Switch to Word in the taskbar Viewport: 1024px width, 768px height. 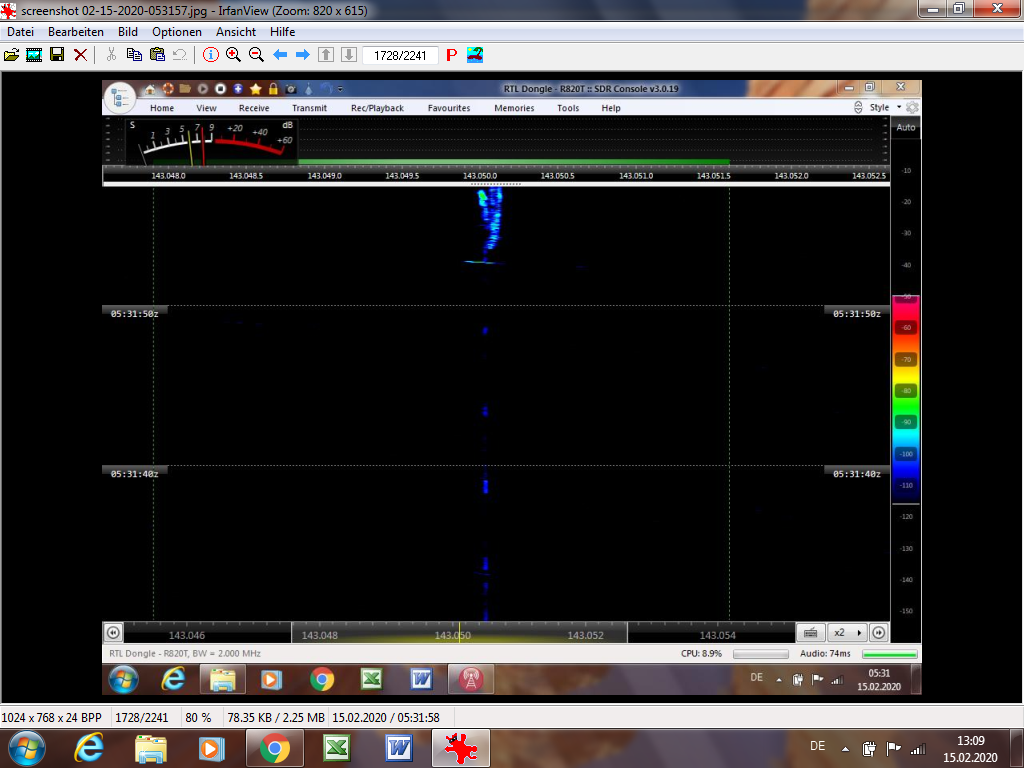[x=399, y=748]
